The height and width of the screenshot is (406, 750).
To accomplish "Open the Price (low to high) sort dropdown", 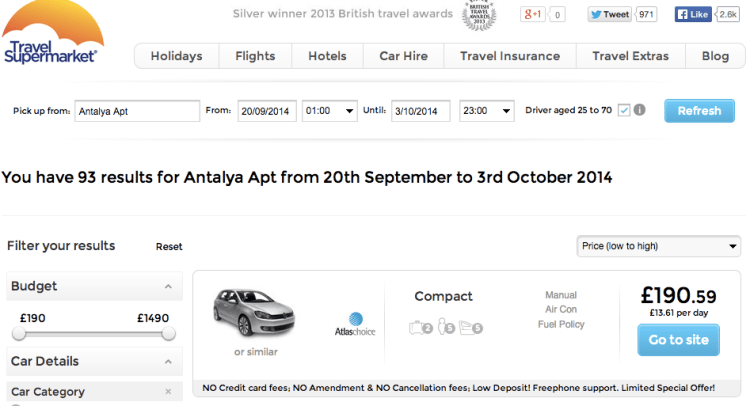I will (x=659, y=246).
